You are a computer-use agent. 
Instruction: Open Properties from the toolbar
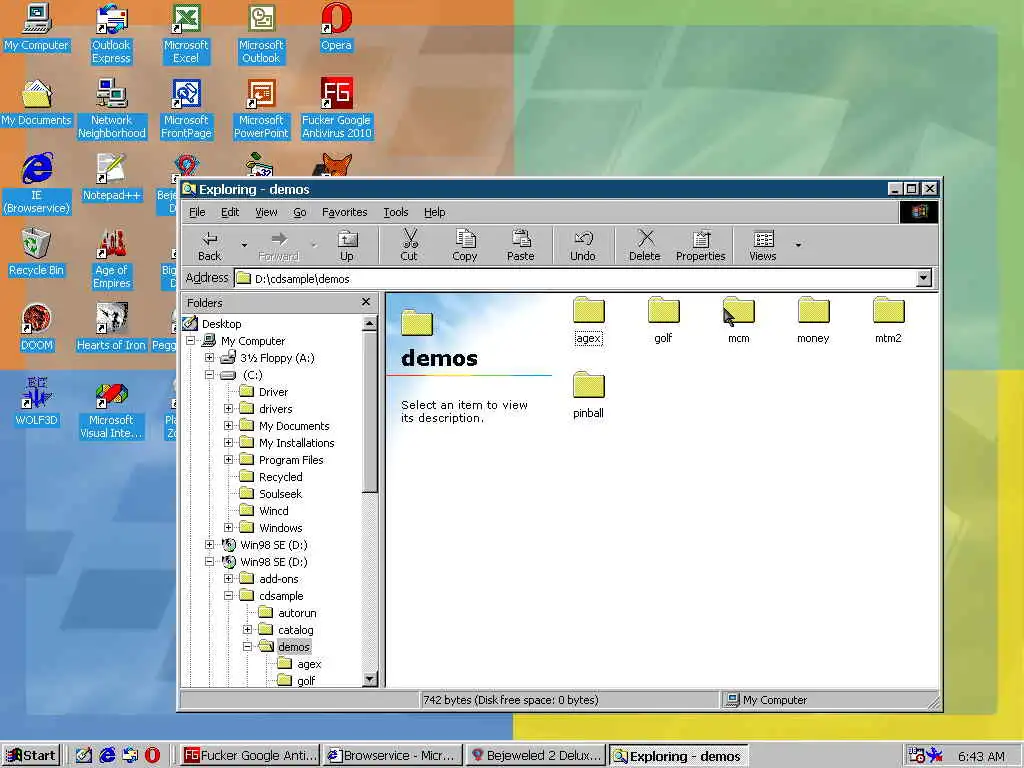[701, 246]
